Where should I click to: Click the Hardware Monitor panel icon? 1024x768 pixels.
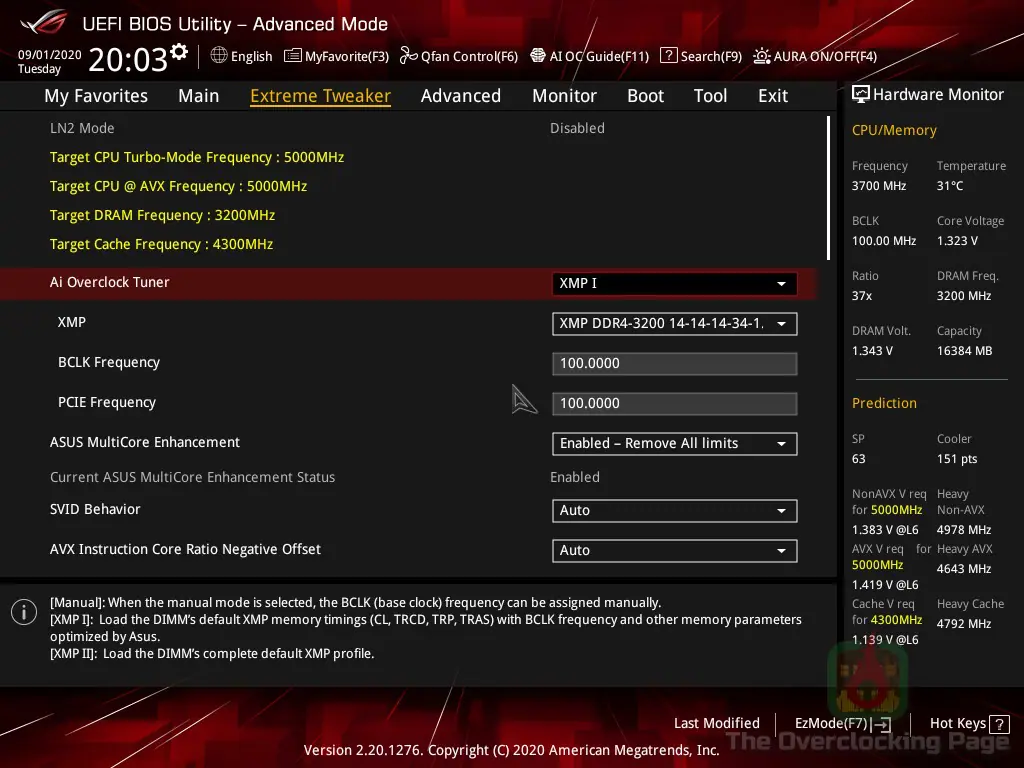coord(861,94)
